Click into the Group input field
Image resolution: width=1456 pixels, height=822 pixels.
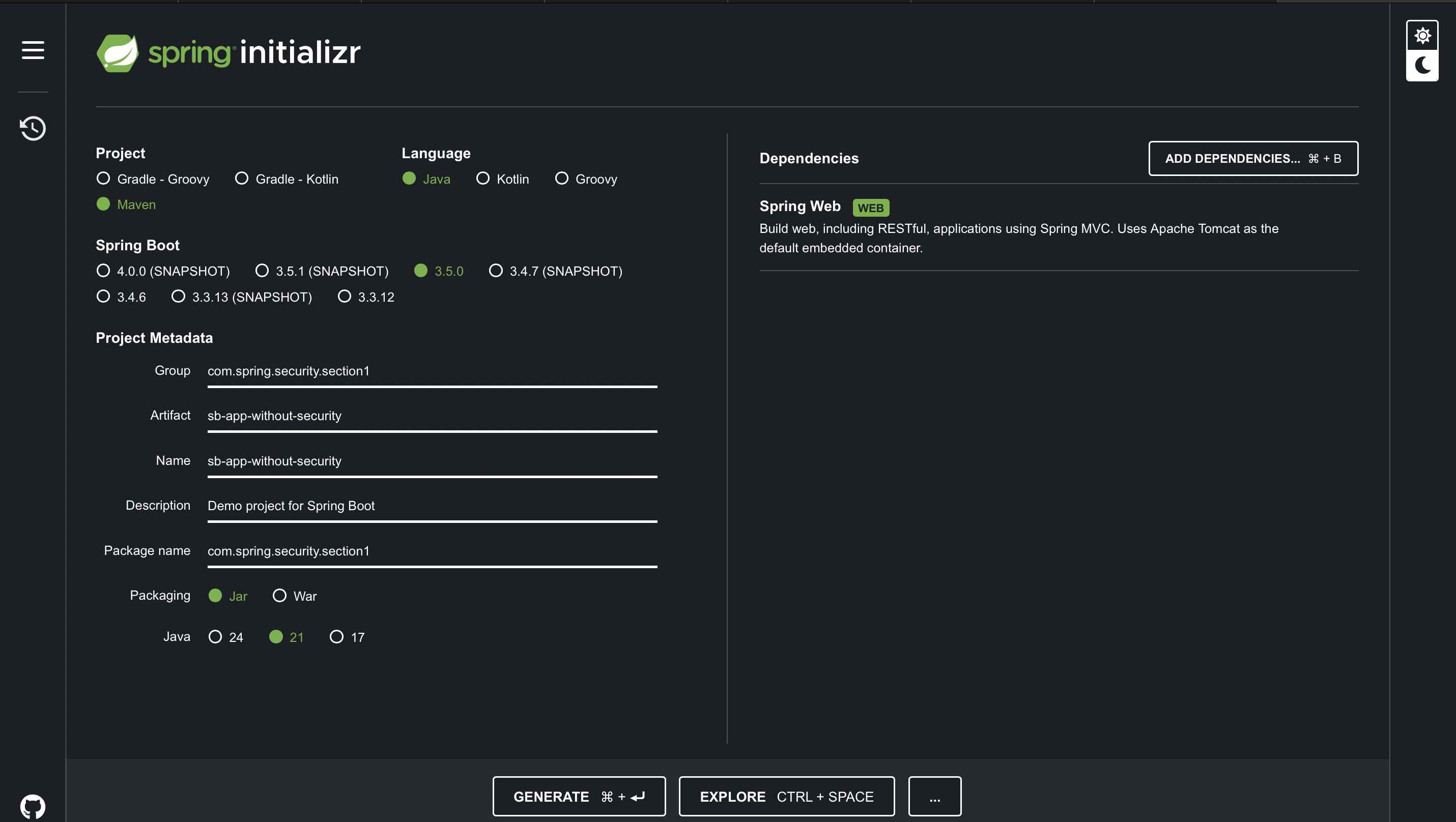(432, 371)
